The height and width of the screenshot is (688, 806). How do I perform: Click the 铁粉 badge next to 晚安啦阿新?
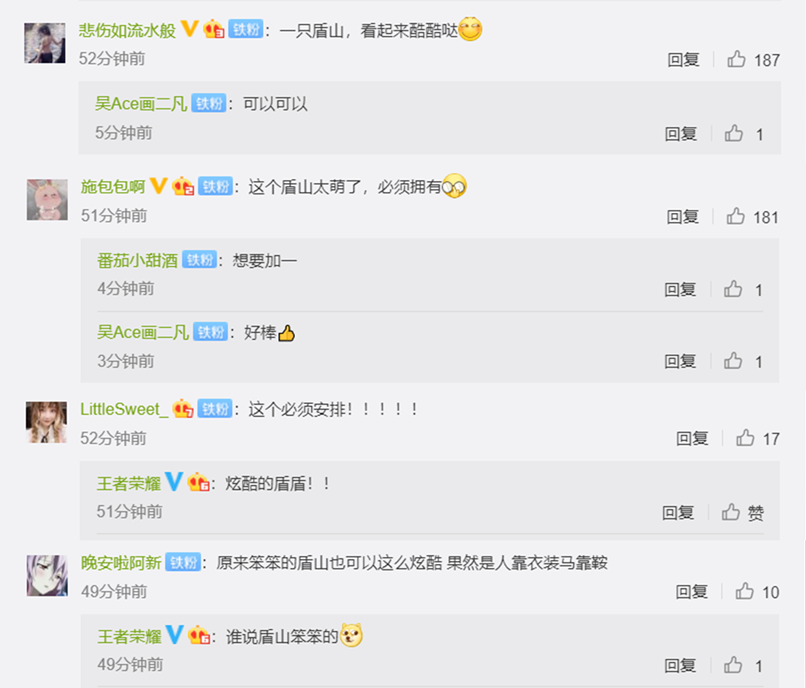pos(183,563)
